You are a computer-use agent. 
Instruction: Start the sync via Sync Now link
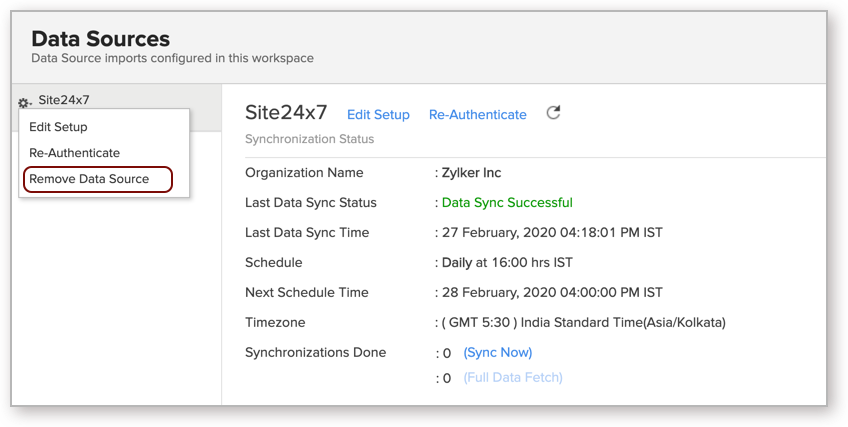point(498,352)
